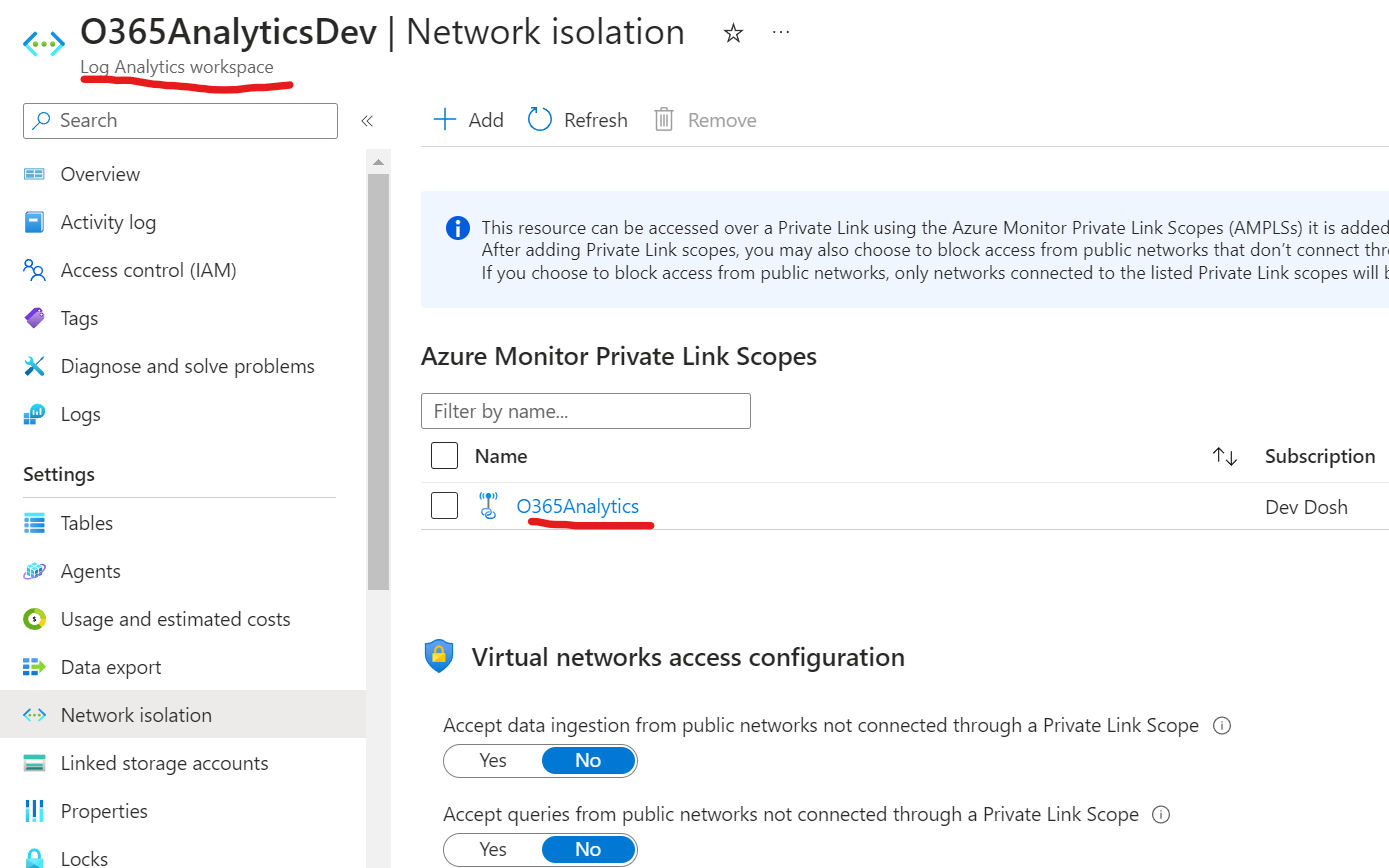Click the plus icon beside Add
Screen dimensions: 1389x868
point(444,120)
